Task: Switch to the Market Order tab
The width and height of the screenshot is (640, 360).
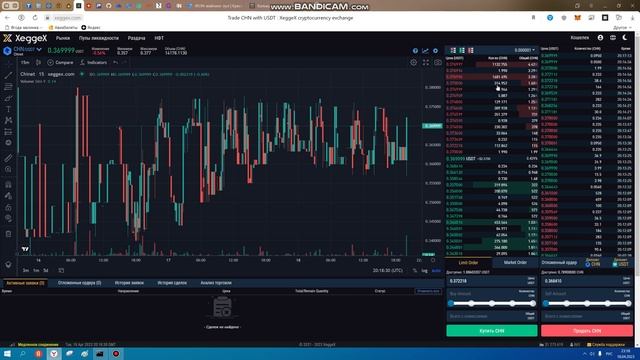Action: click(515, 262)
